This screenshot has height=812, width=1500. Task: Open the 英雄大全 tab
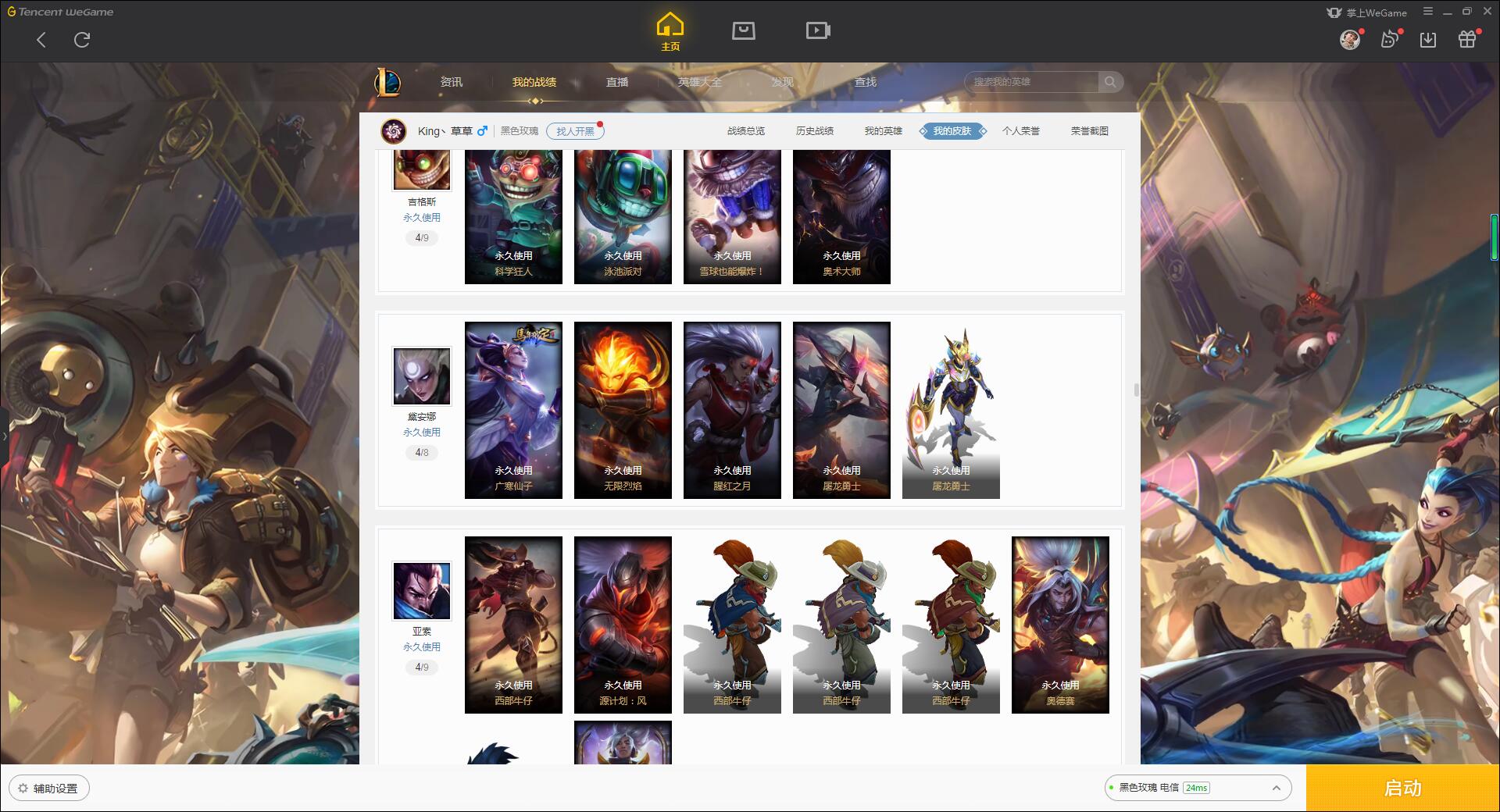coord(700,82)
